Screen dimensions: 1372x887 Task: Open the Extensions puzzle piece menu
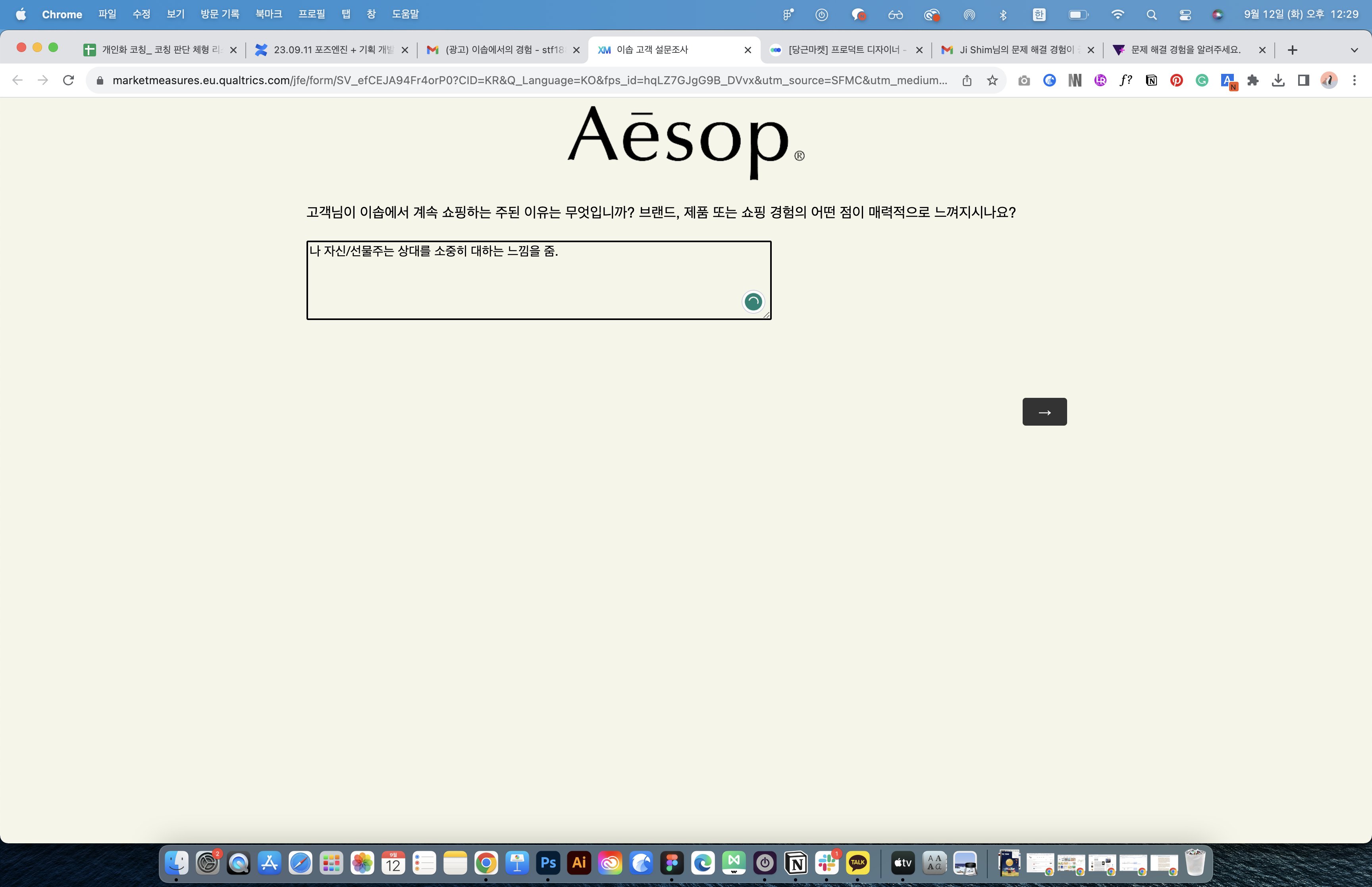point(1253,81)
